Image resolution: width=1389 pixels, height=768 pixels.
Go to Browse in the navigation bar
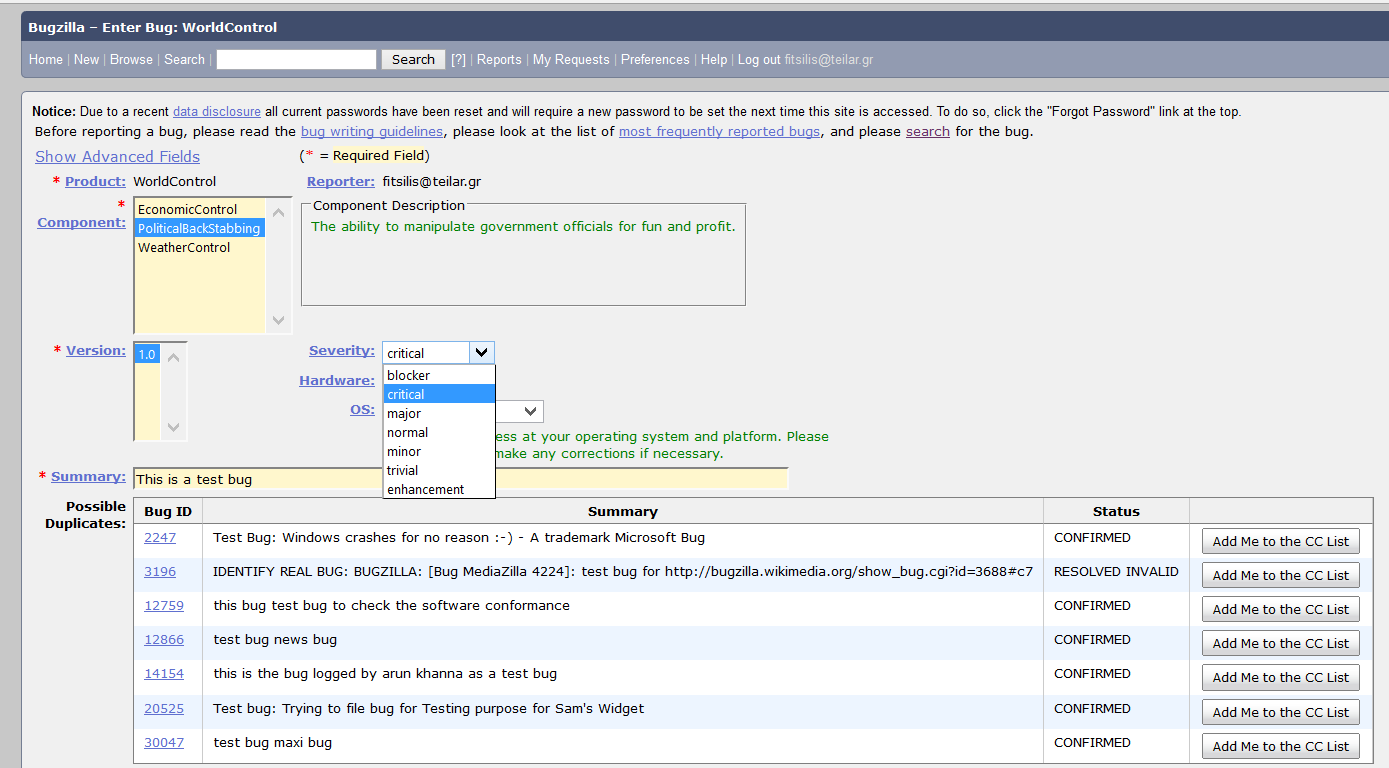(x=132, y=60)
